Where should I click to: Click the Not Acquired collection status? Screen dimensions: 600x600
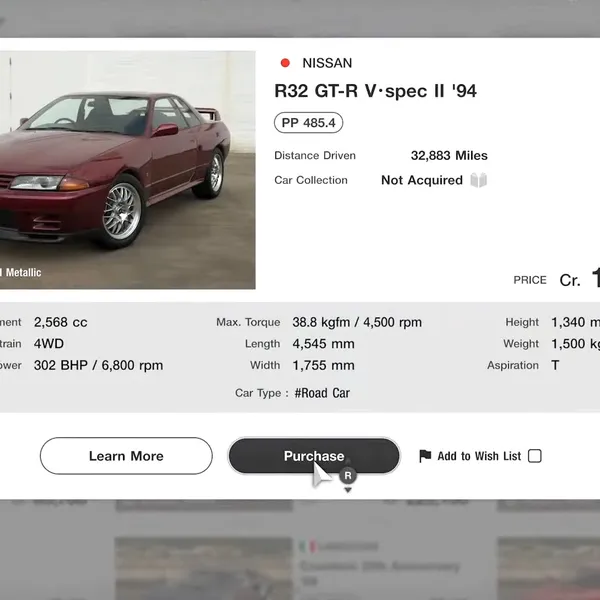[422, 180]
